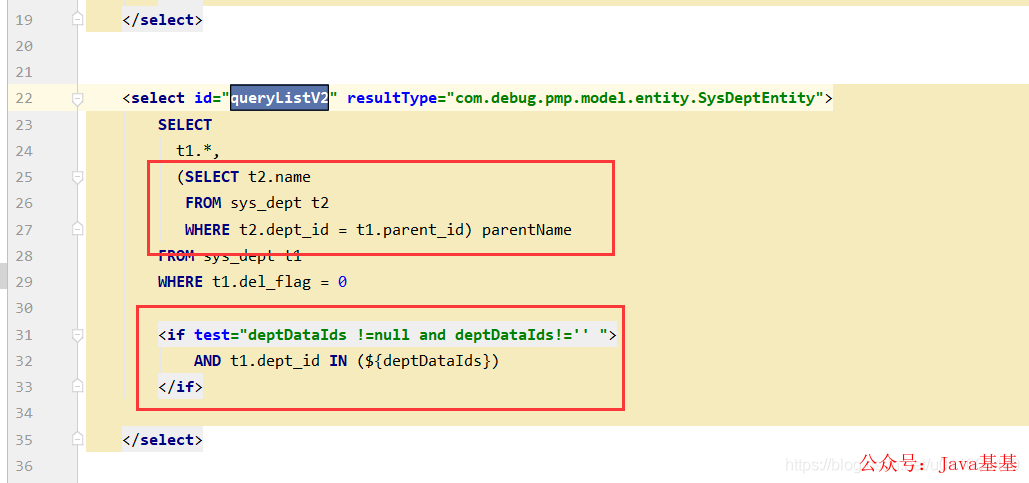Image resolution: width=1029 pixels, height=483 pixels.
Task: Collapse the queryListV2 select block at line 22
Action: point(77,98)
